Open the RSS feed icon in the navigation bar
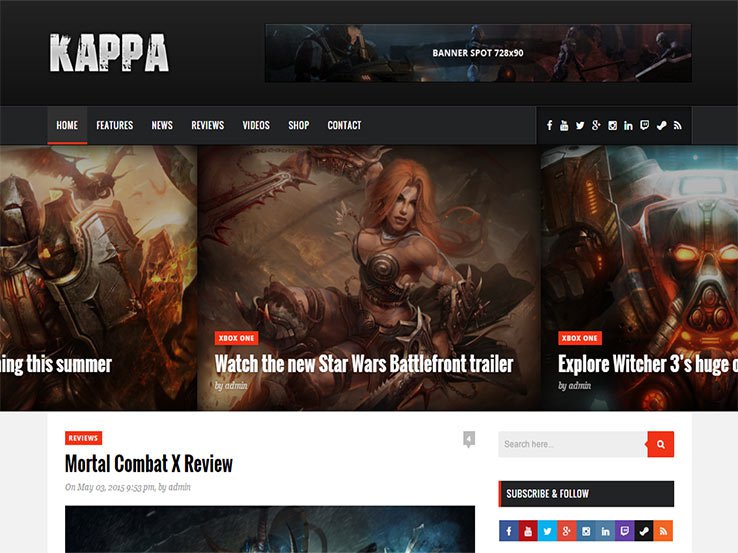Viewport: 738px width, 553px height. pyautogui.click(x=677, y=125)
